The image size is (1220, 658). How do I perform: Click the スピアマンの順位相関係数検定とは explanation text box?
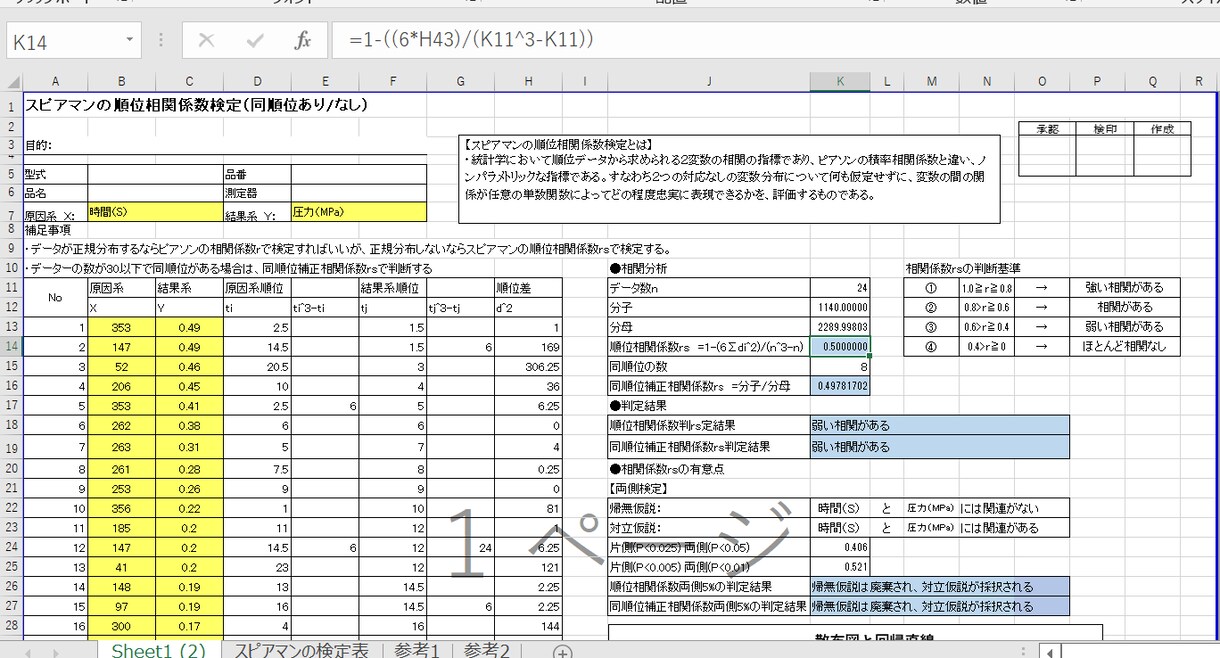[729, 179]
